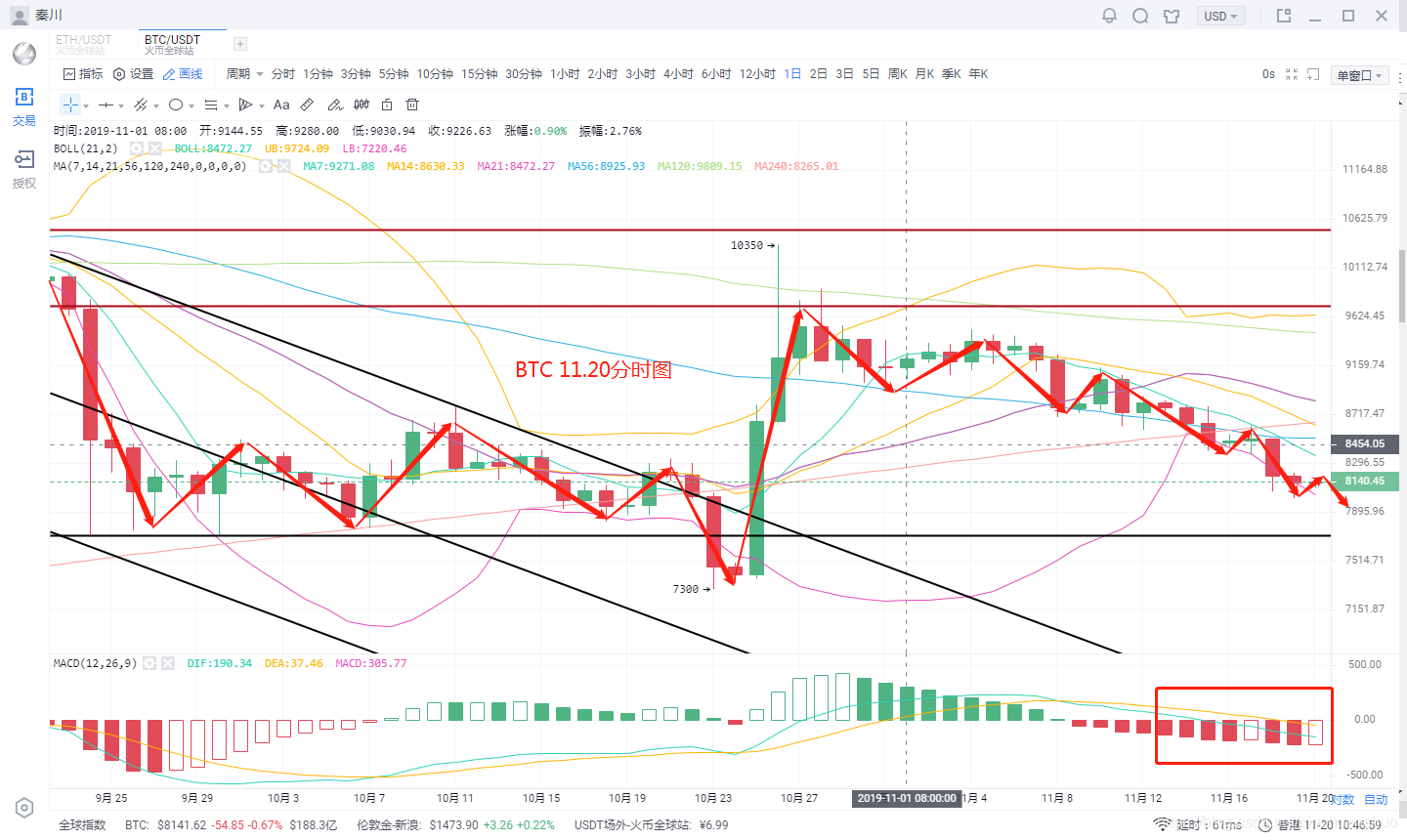Screen dimensions: 1407x840
Task: Expand the ellipse tool dropdown arrow
Action: pyautogui.click(x=192, y=105)
